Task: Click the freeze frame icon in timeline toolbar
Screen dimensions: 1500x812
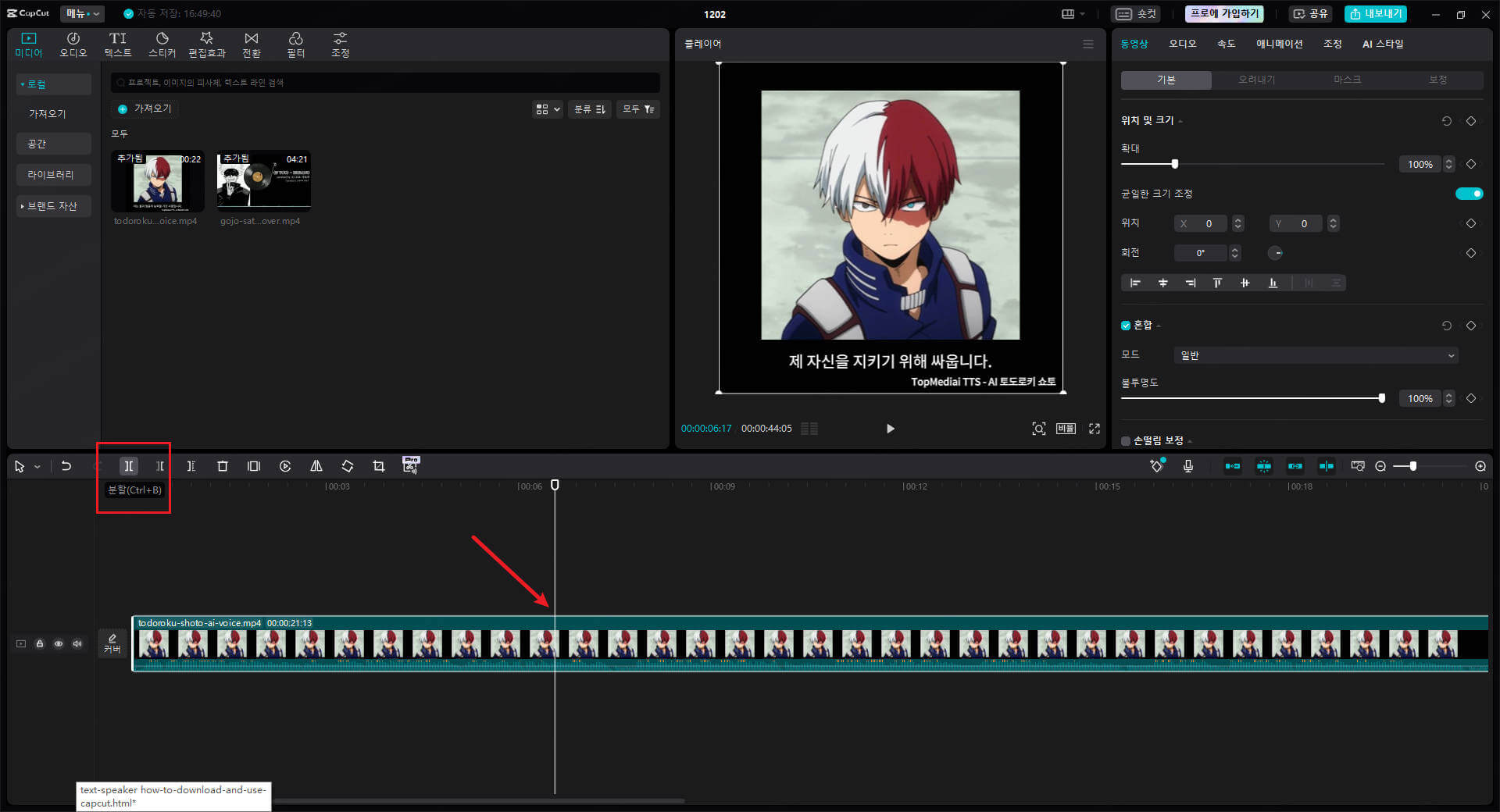Action: click(x=254, y=466)
